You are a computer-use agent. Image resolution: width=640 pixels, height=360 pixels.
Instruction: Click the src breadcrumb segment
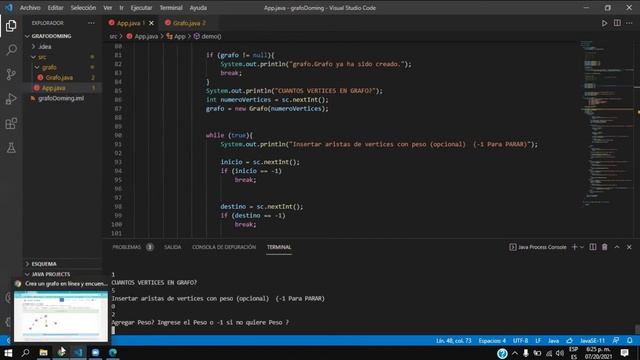tap(113, 36)
